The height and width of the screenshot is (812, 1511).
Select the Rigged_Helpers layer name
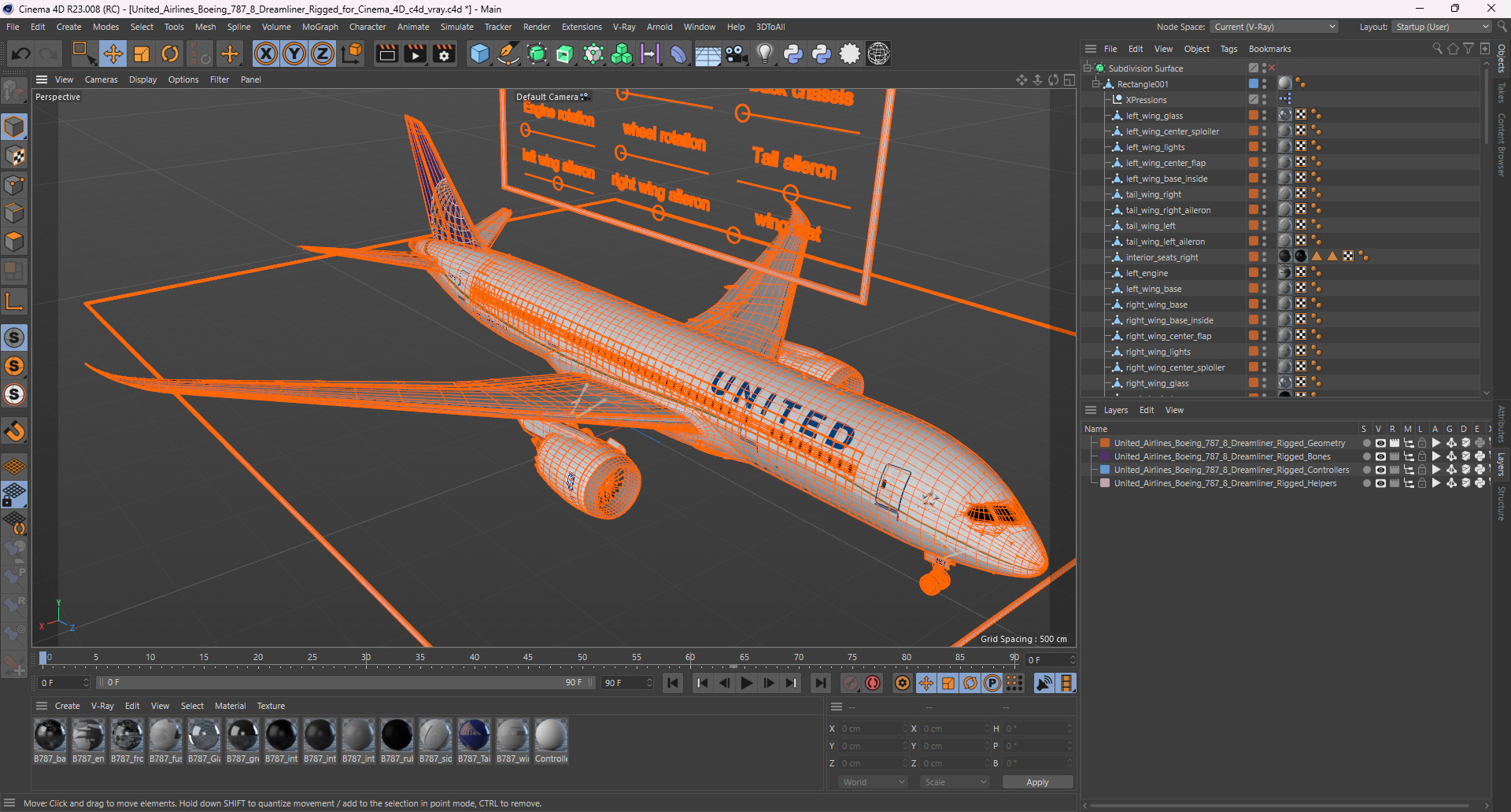[x=1225, y=483]
